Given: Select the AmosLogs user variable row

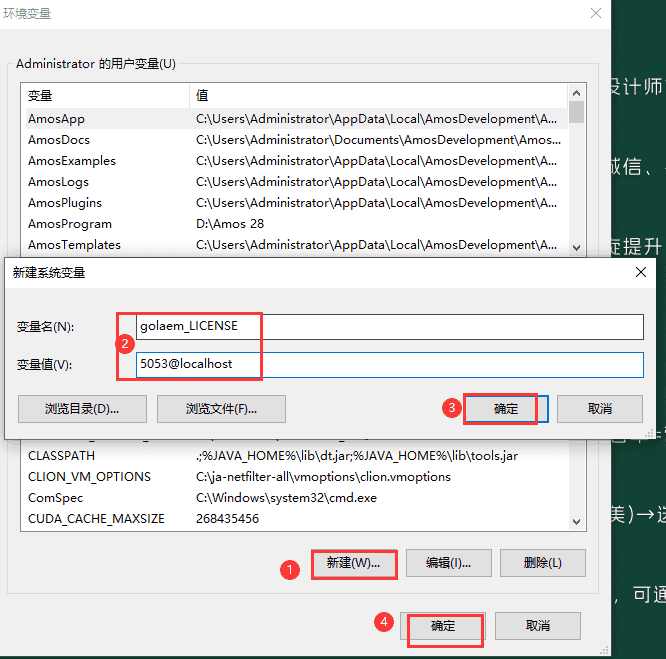Looking at the screenshot, I should [296, 182].
